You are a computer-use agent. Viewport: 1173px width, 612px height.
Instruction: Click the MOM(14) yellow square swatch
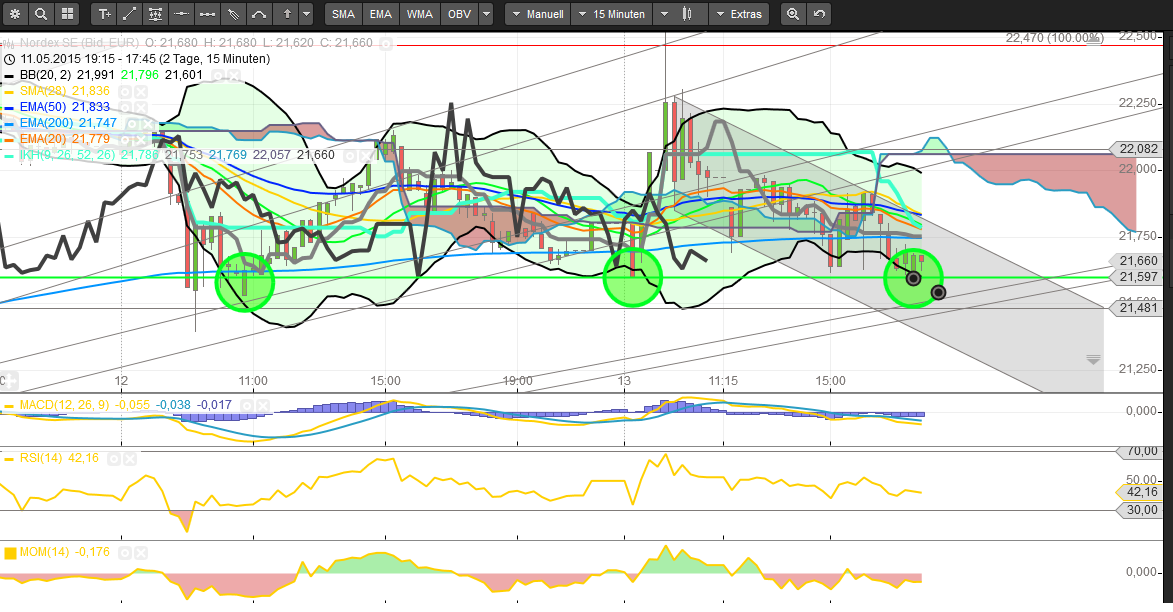pyautogui.click(x=10, y=553)
